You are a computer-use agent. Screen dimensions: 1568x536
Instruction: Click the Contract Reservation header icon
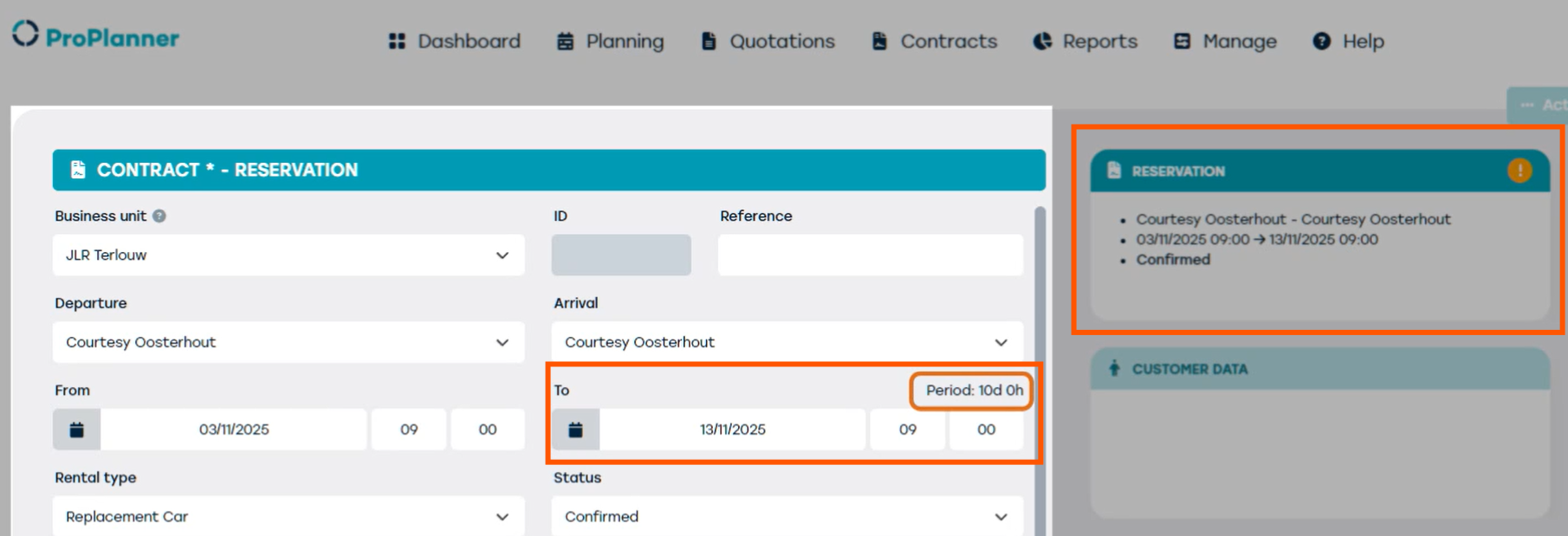point(78,170)
